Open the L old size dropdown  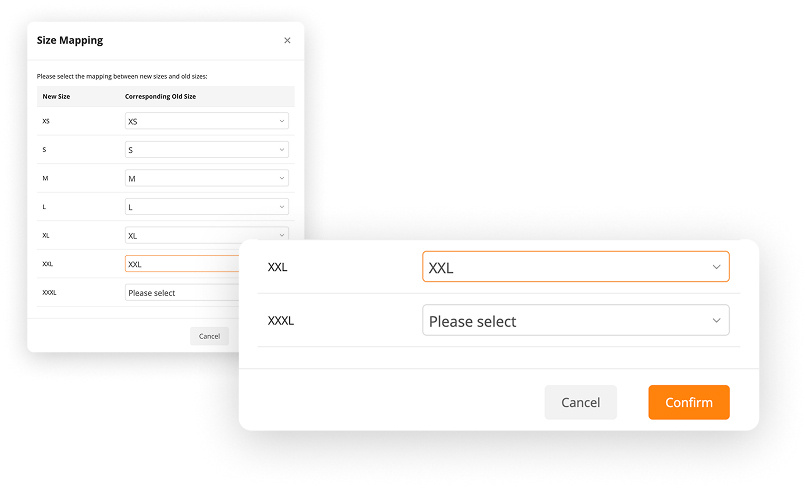pos(206,207)
